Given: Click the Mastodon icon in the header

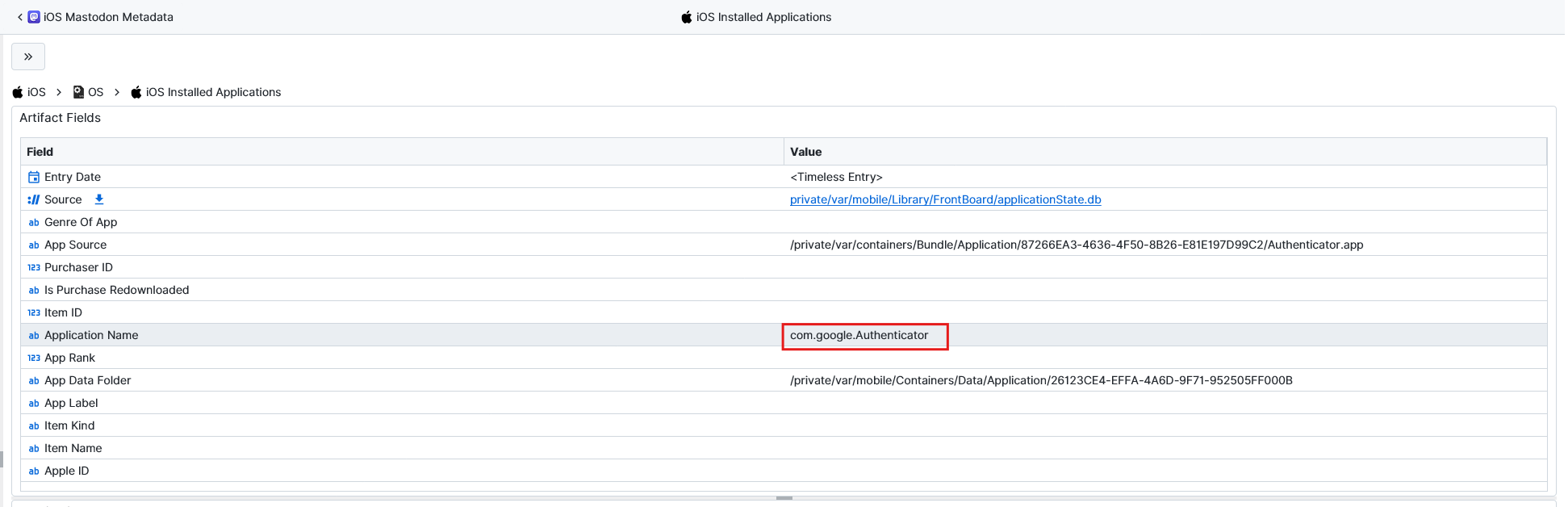Looking at the screenshot, I should pyautogui.click(x=34, y=17).
